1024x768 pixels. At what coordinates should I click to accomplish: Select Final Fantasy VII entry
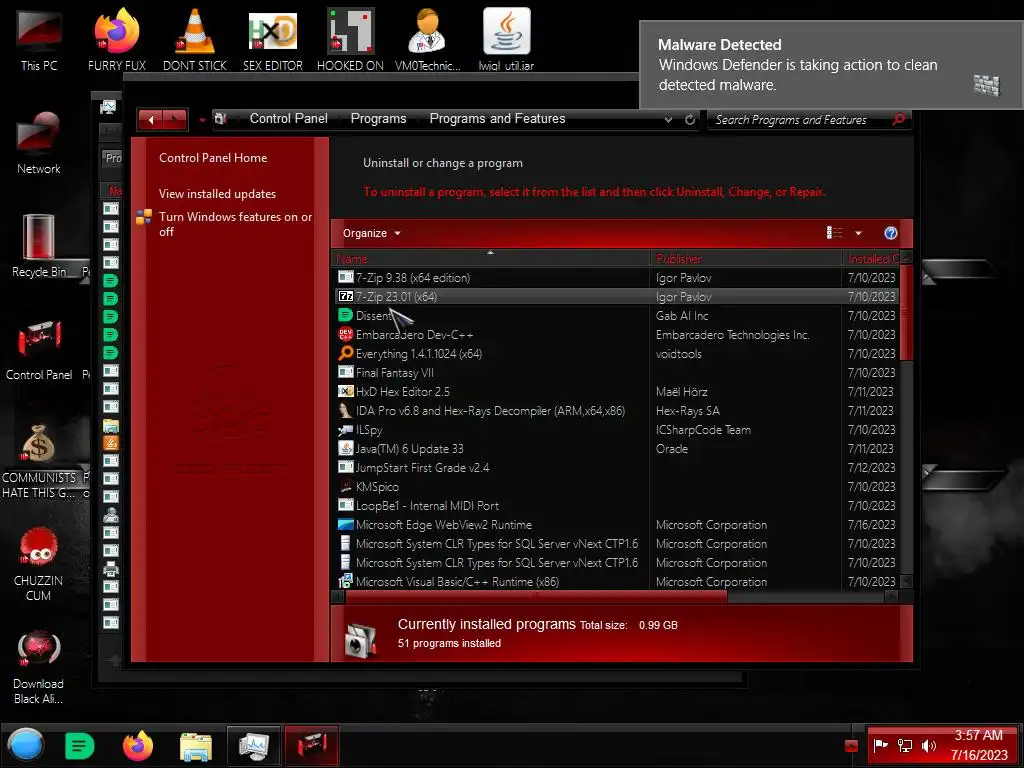tap(615, 373)
